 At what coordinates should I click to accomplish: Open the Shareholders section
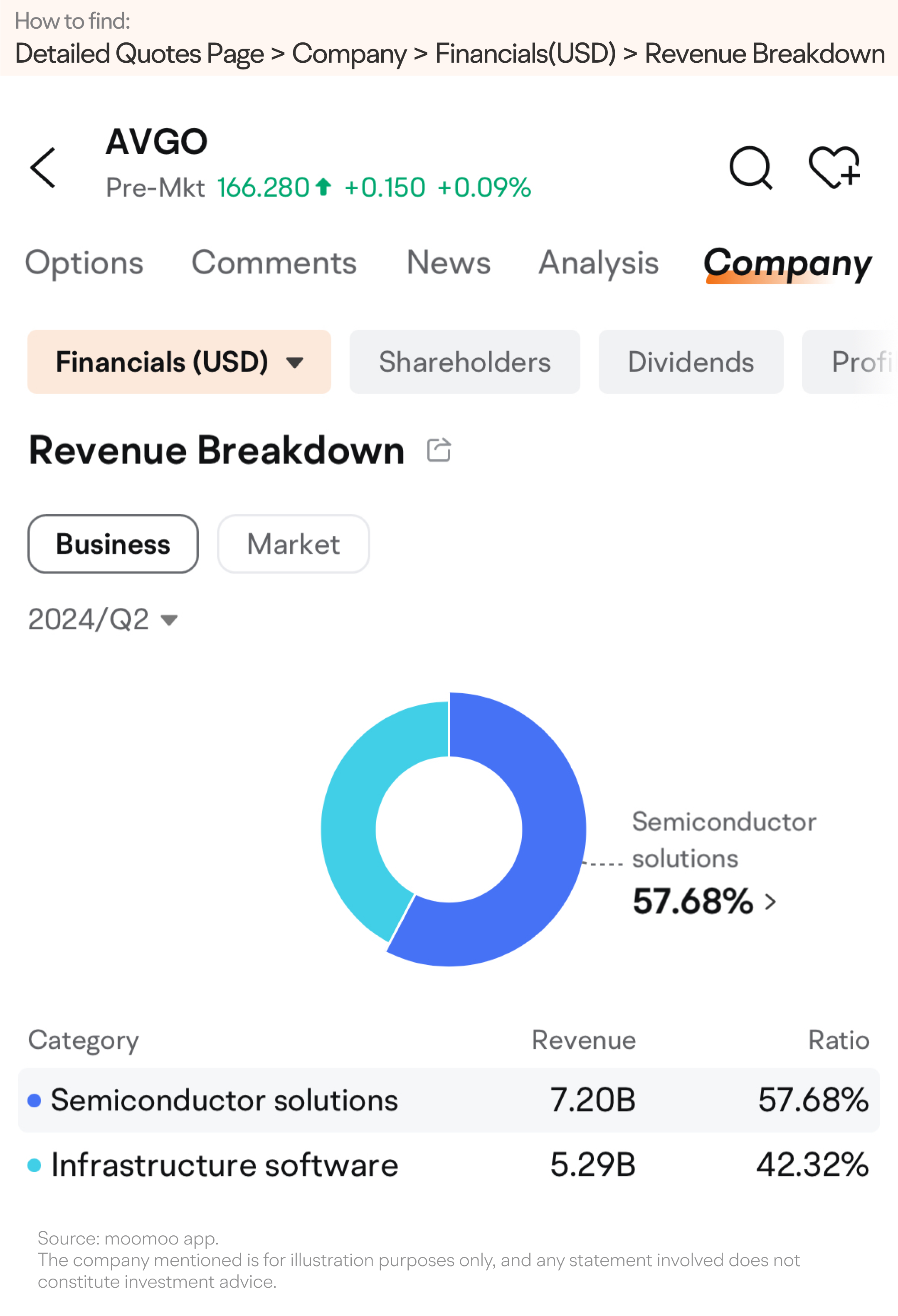click(x=464, y=362)
